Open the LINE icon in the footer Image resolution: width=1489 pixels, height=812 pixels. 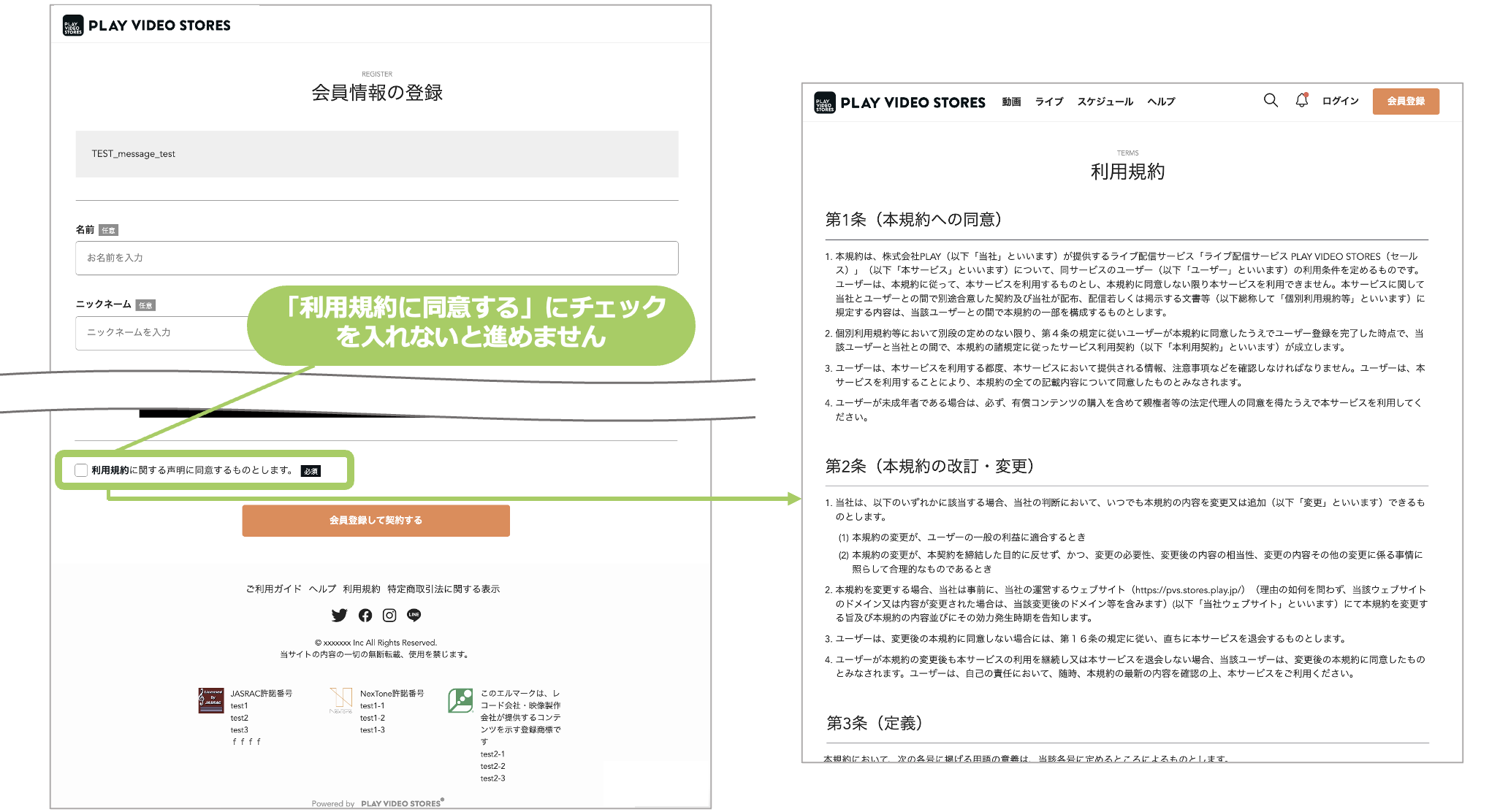tap(414, 616)
